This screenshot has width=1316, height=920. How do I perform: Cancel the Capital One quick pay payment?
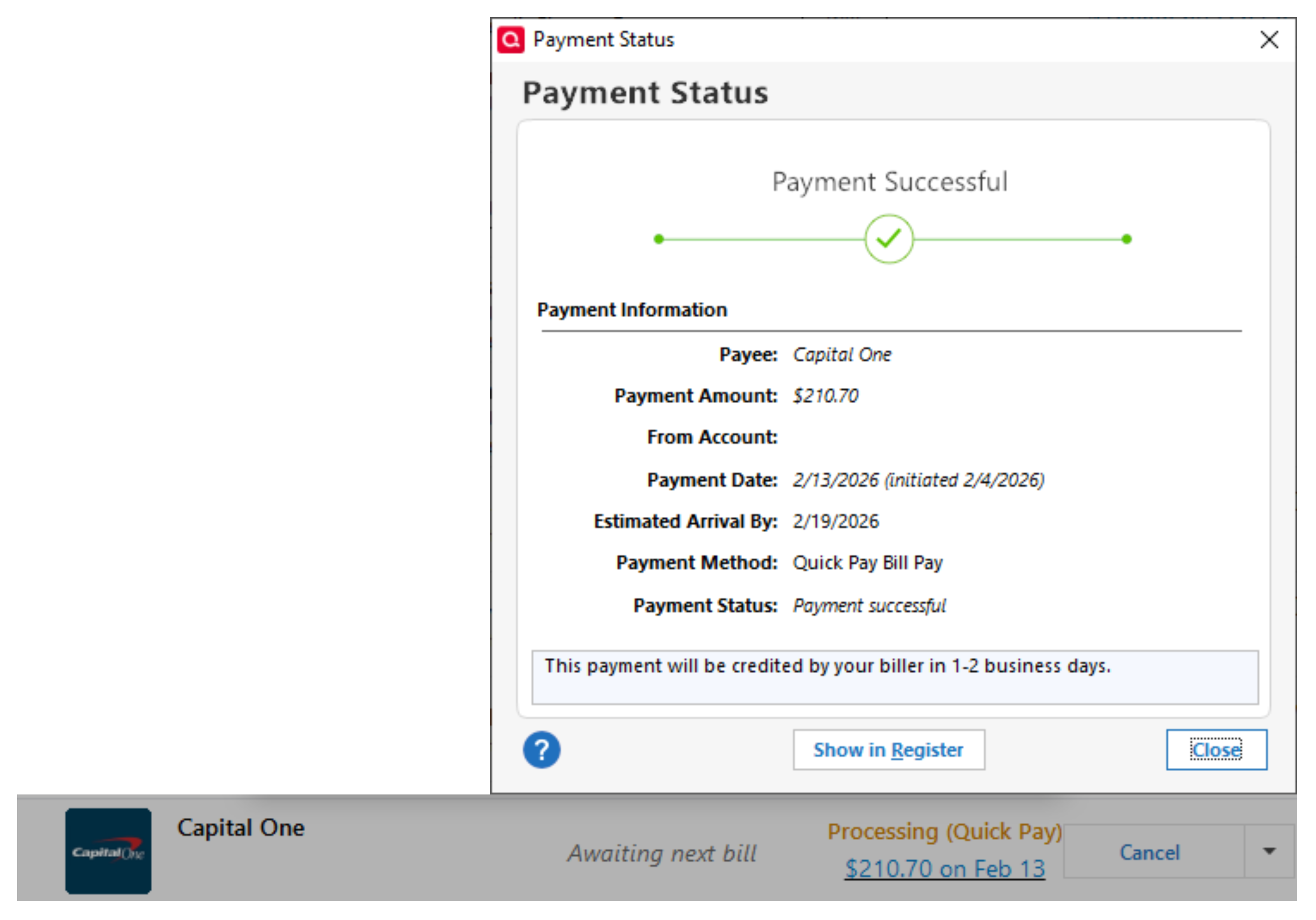(x=1150, y=853)
